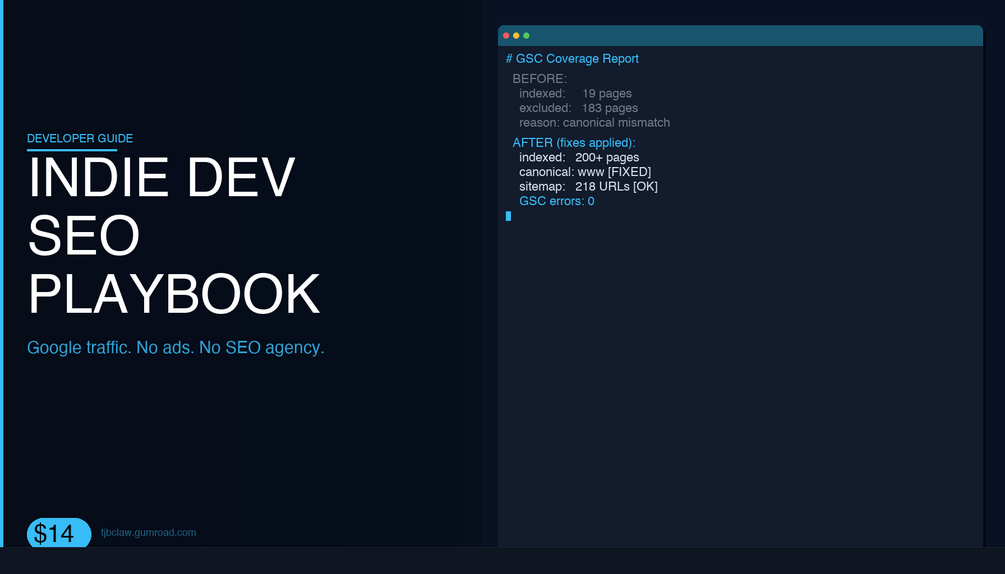This screenshot has height=574, width=1005.
Task: Click the red close dot in terminal
Action: point(506,36)
